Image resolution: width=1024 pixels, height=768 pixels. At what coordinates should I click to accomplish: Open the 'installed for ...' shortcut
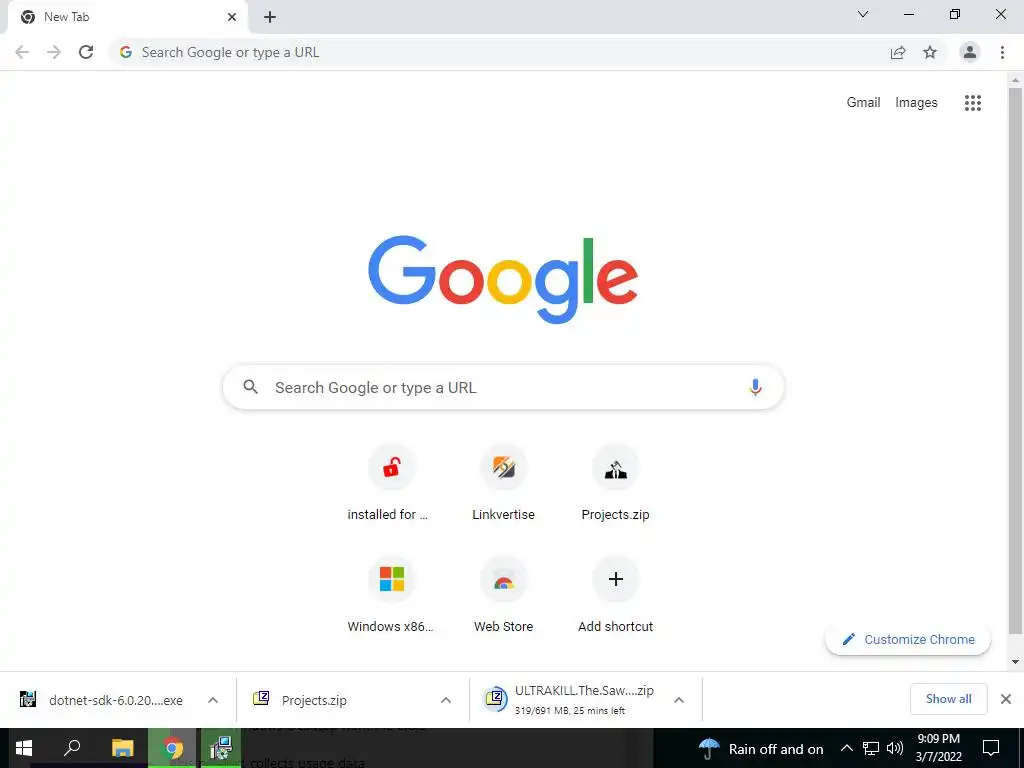[391, 483]
